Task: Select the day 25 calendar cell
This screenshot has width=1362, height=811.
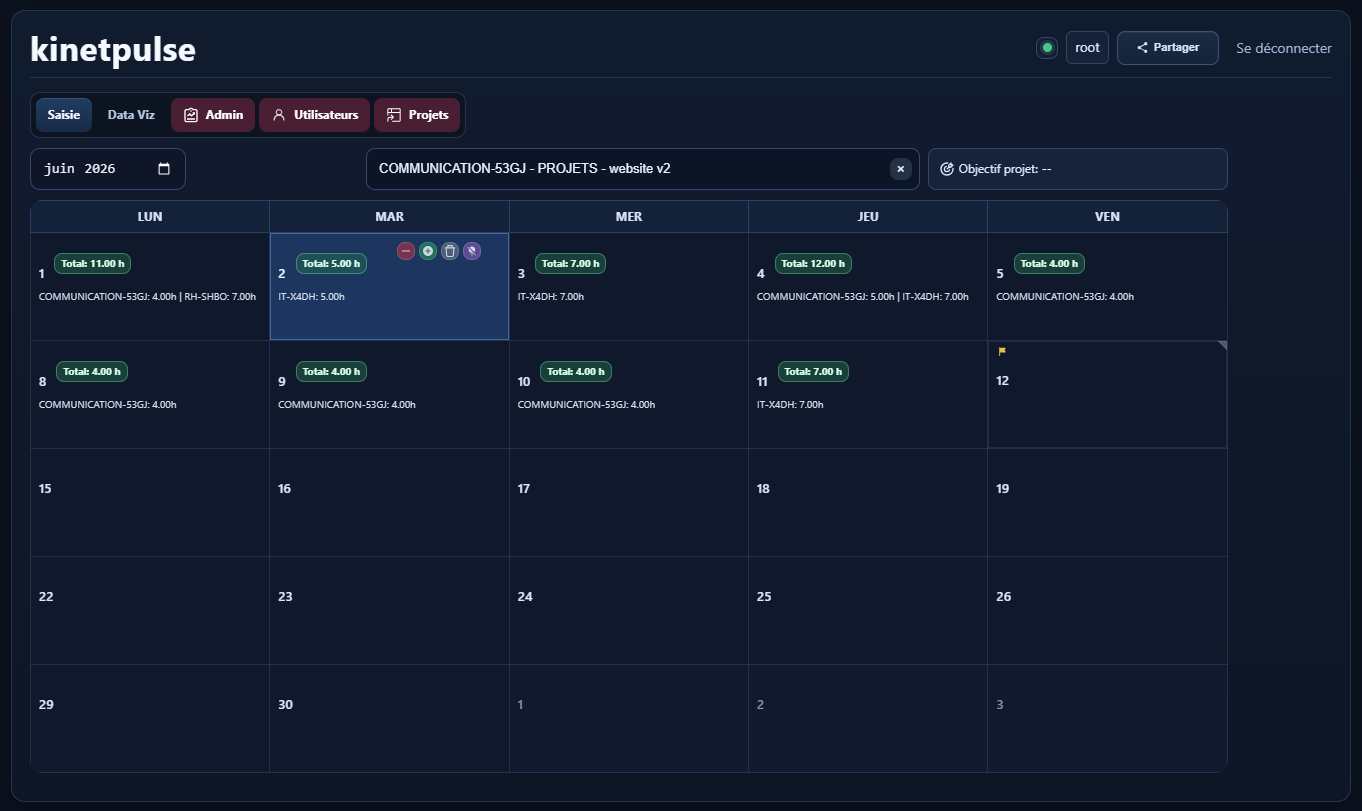Action: [868, 611]
